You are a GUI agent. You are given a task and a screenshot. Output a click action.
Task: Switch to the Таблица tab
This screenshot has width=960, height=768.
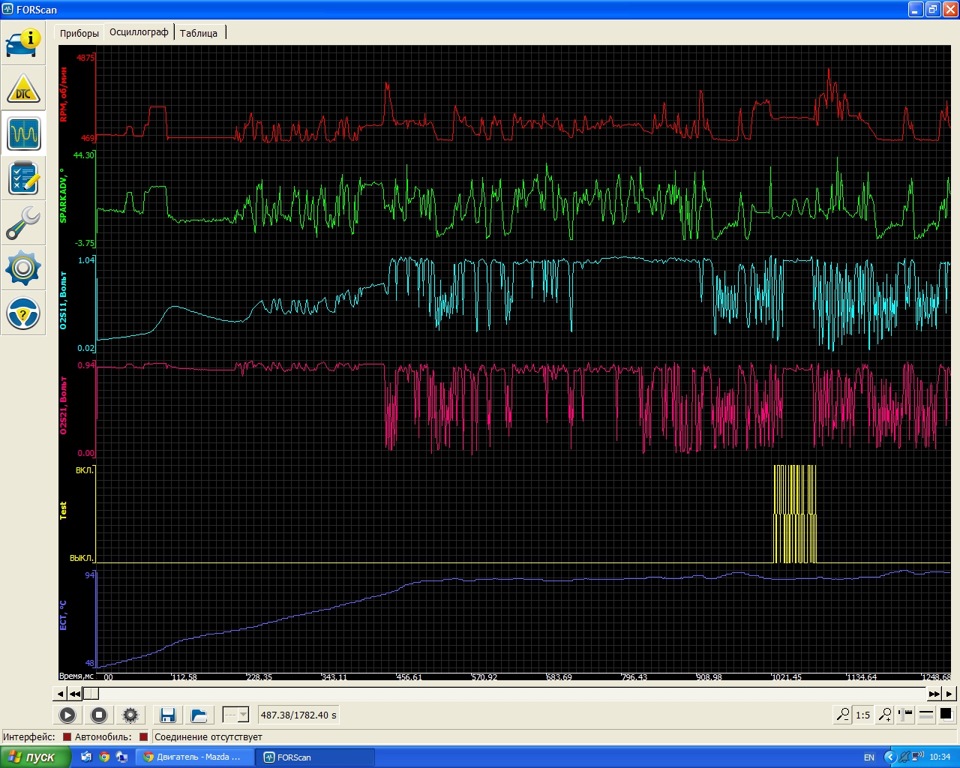click(199, 33)
